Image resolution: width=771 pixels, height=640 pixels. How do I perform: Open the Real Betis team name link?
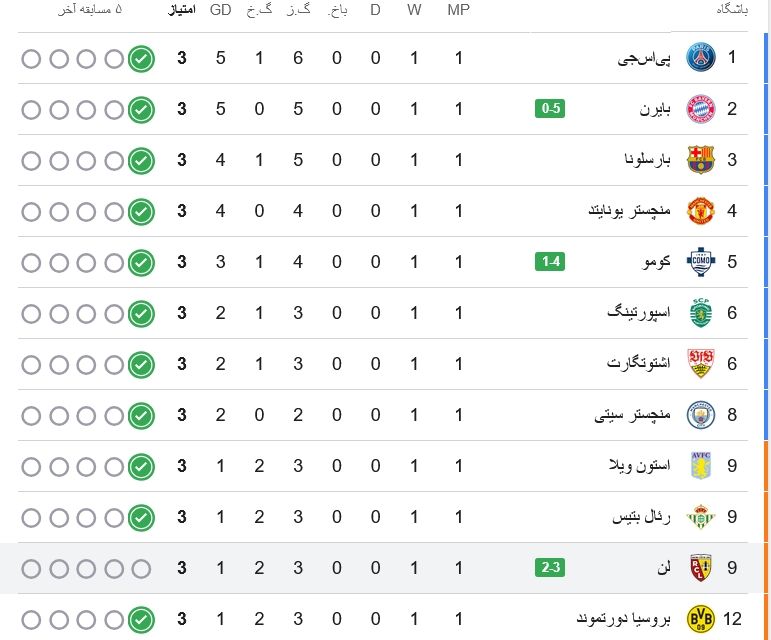[x=641, y=517]
